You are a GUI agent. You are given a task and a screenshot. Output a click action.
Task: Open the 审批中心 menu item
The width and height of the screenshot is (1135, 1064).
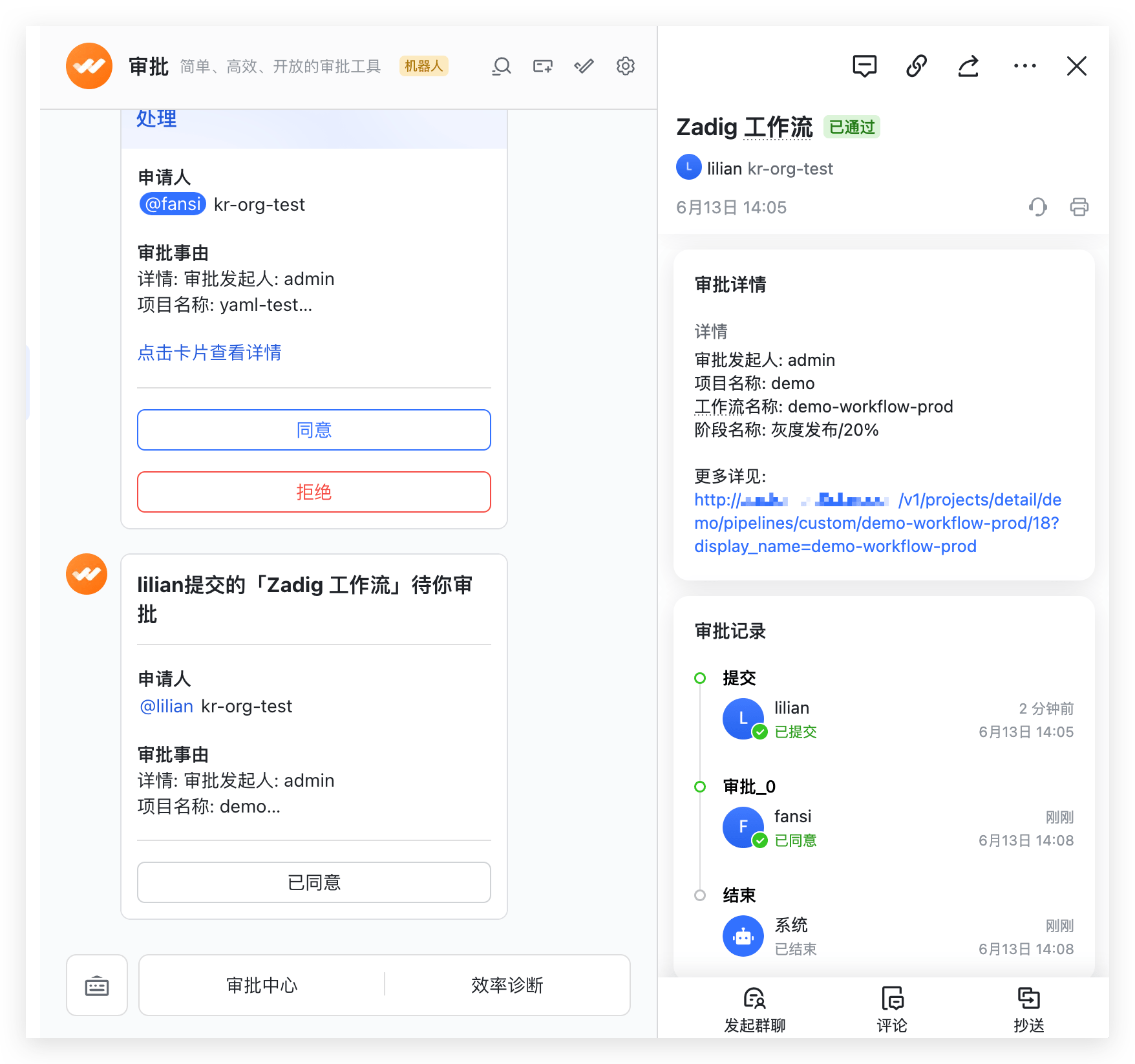click(x=262, y=985)
